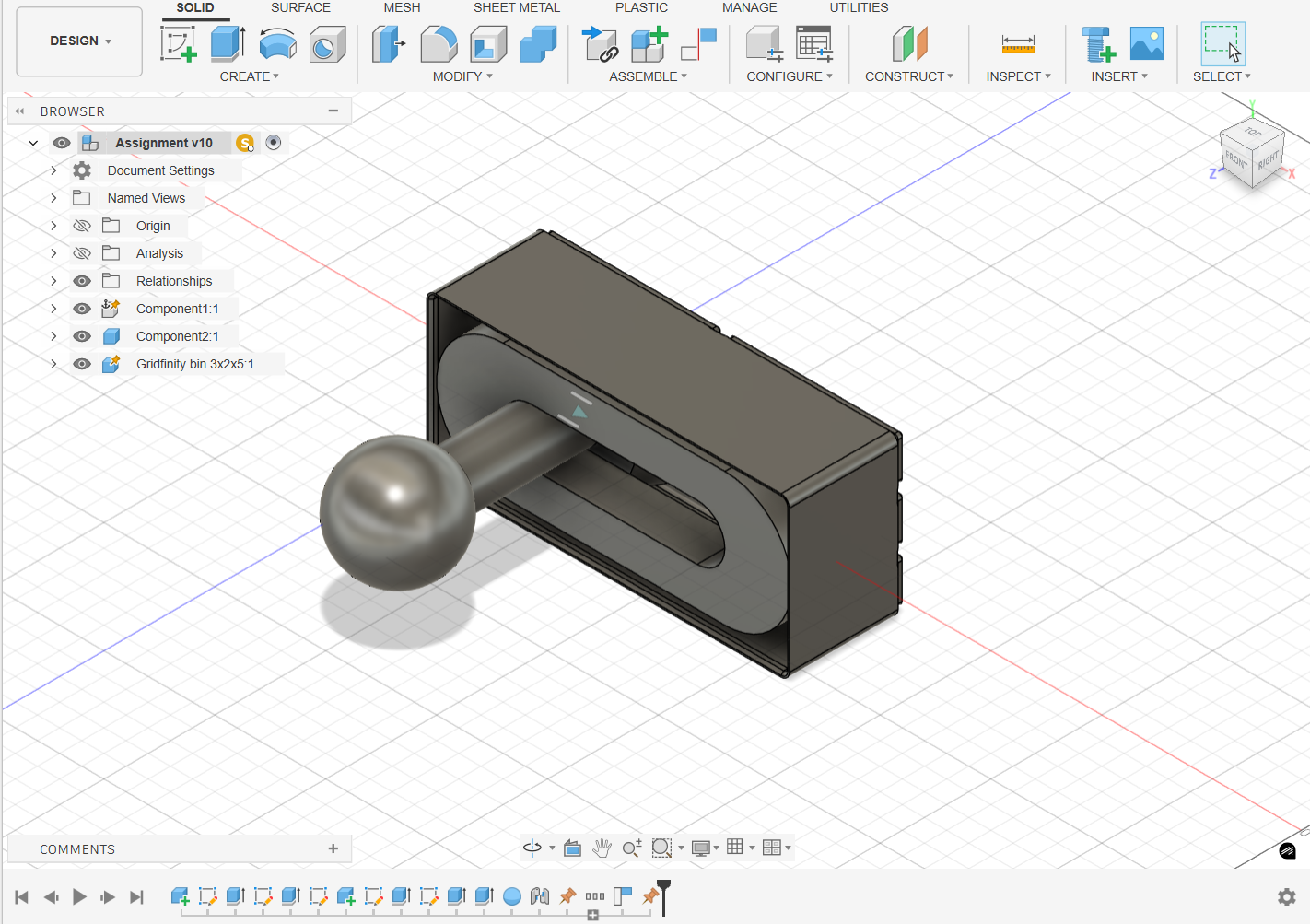The image size is (1310, 924).
Task: Expand the Gridfinity bin 3x2x5:1 node
Action: pyautogui.click(x=53, y=364)
